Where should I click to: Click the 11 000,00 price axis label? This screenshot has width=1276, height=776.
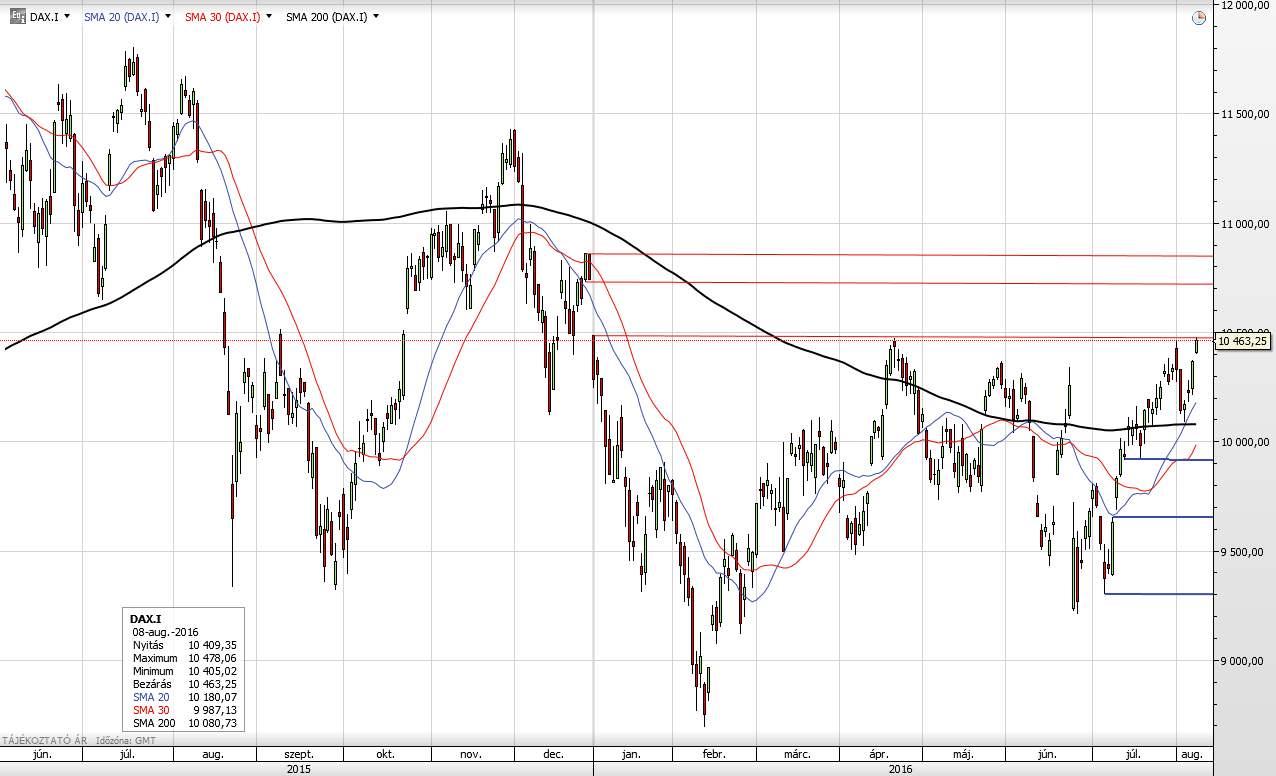point(1245,223)
